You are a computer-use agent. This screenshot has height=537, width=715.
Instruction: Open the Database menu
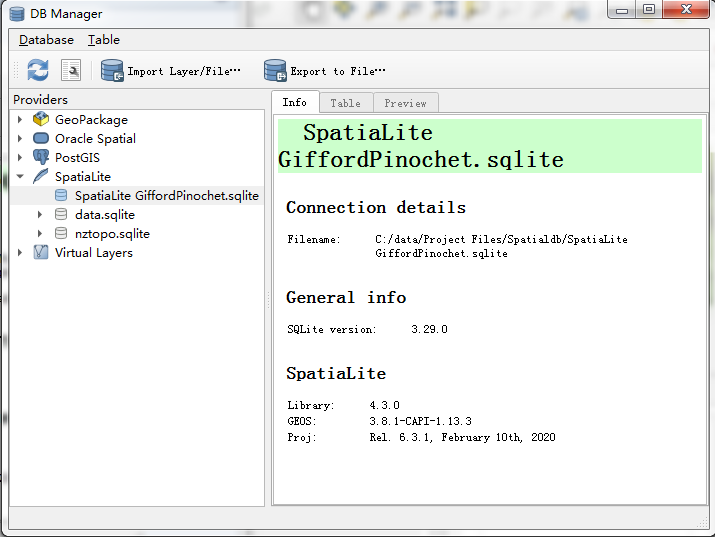coord(46,40)
